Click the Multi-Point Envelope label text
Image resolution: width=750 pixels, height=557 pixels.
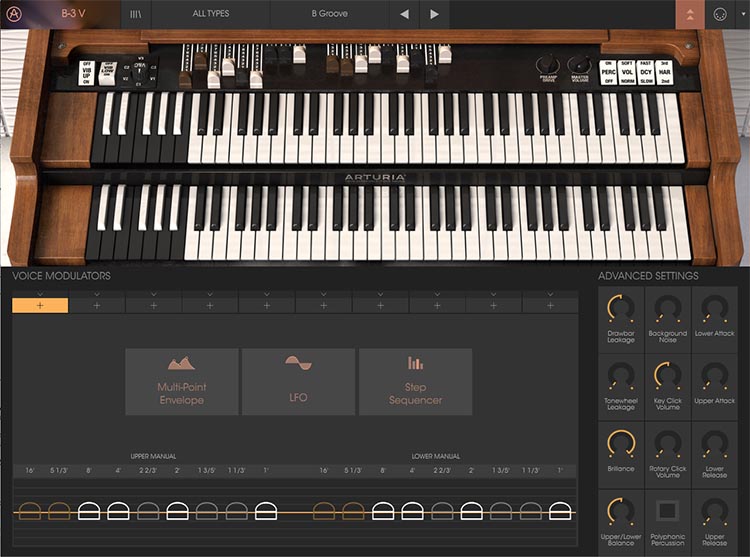tap(182, 393)
